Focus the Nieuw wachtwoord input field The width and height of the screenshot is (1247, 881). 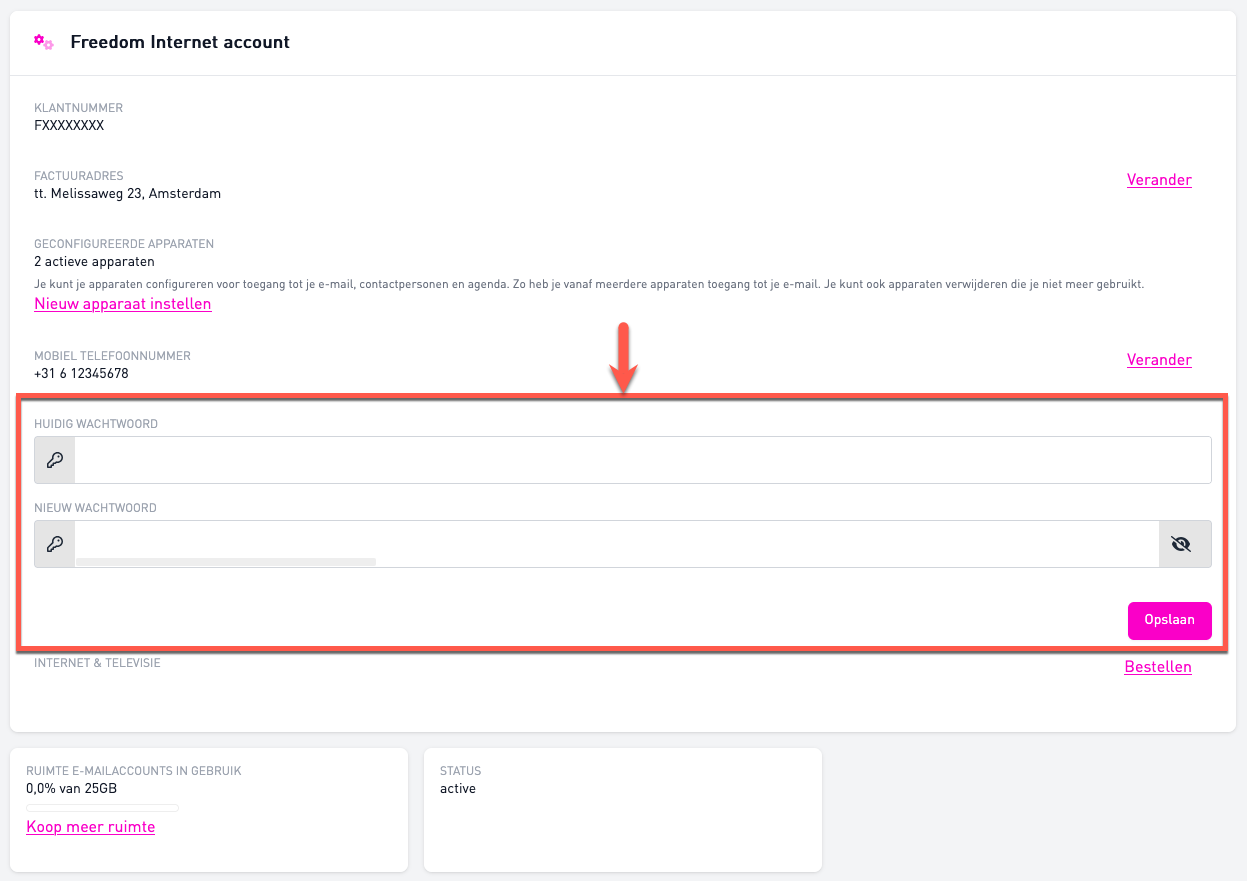click(615, 542)
